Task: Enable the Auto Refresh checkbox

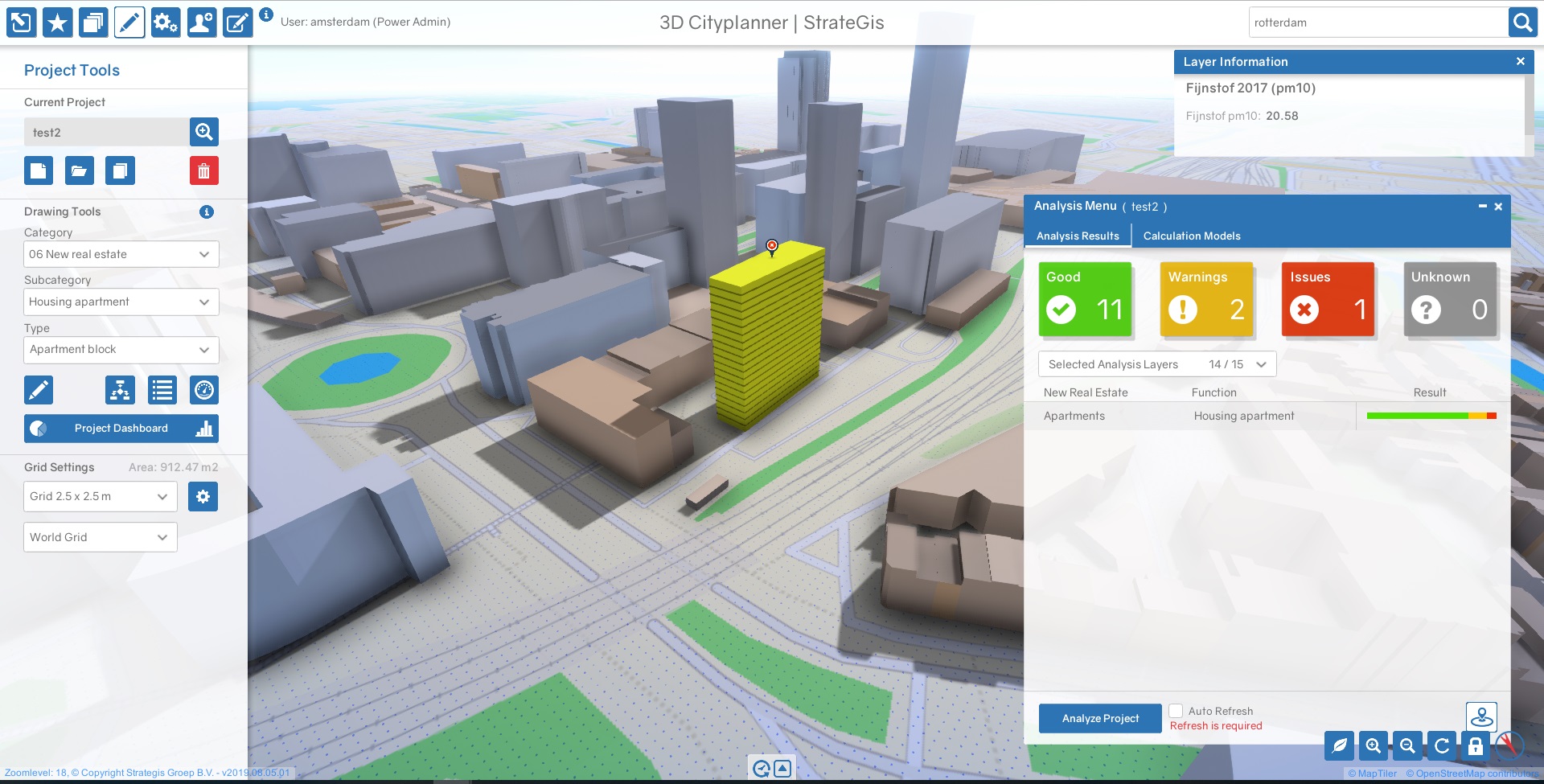Action: [1176, 711]
